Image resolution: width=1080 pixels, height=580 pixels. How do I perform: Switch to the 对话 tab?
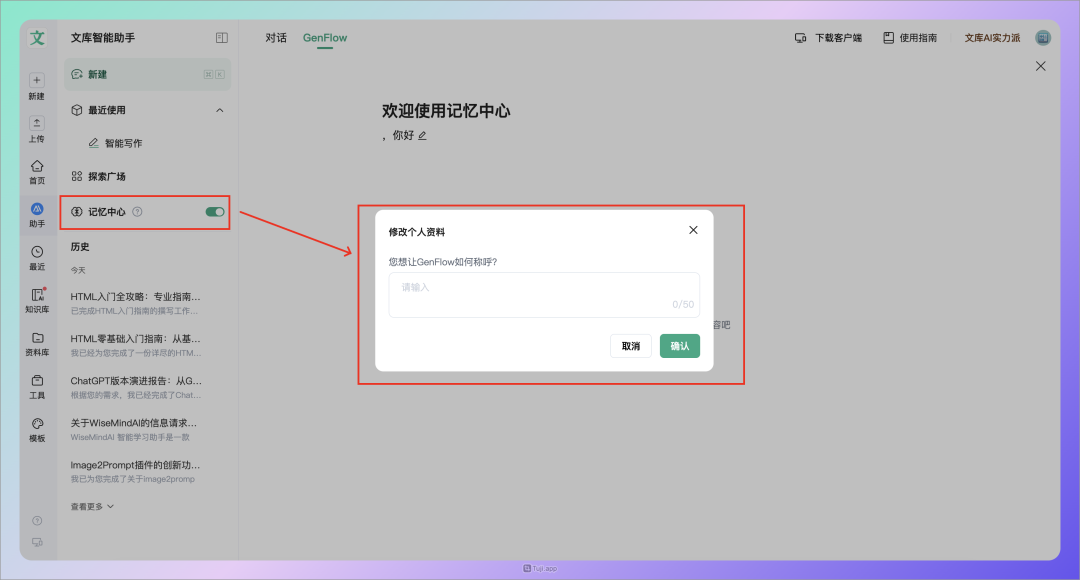point(276,37)
